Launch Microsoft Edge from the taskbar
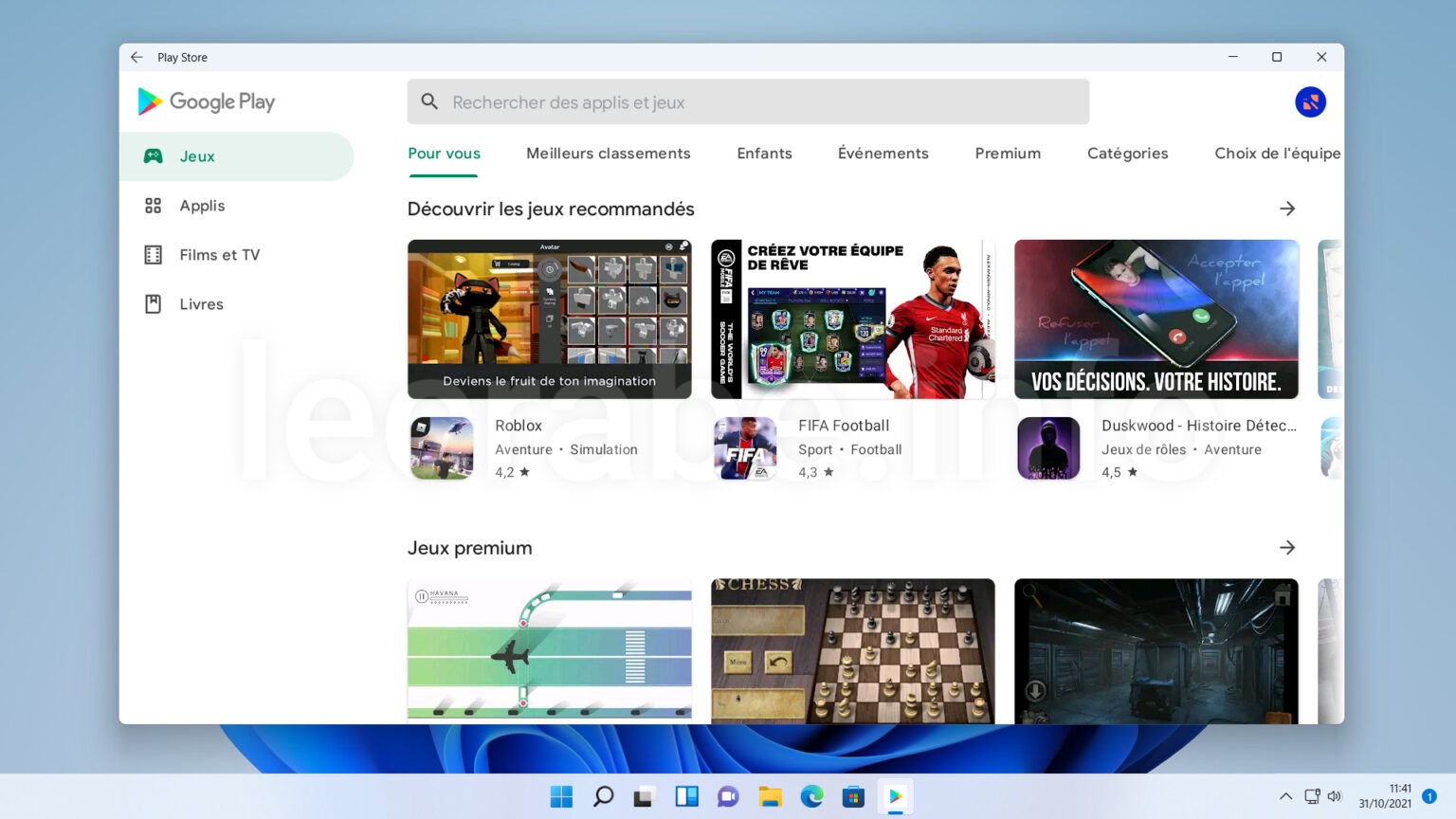The image size is (1456, 819). click(811, 796)
